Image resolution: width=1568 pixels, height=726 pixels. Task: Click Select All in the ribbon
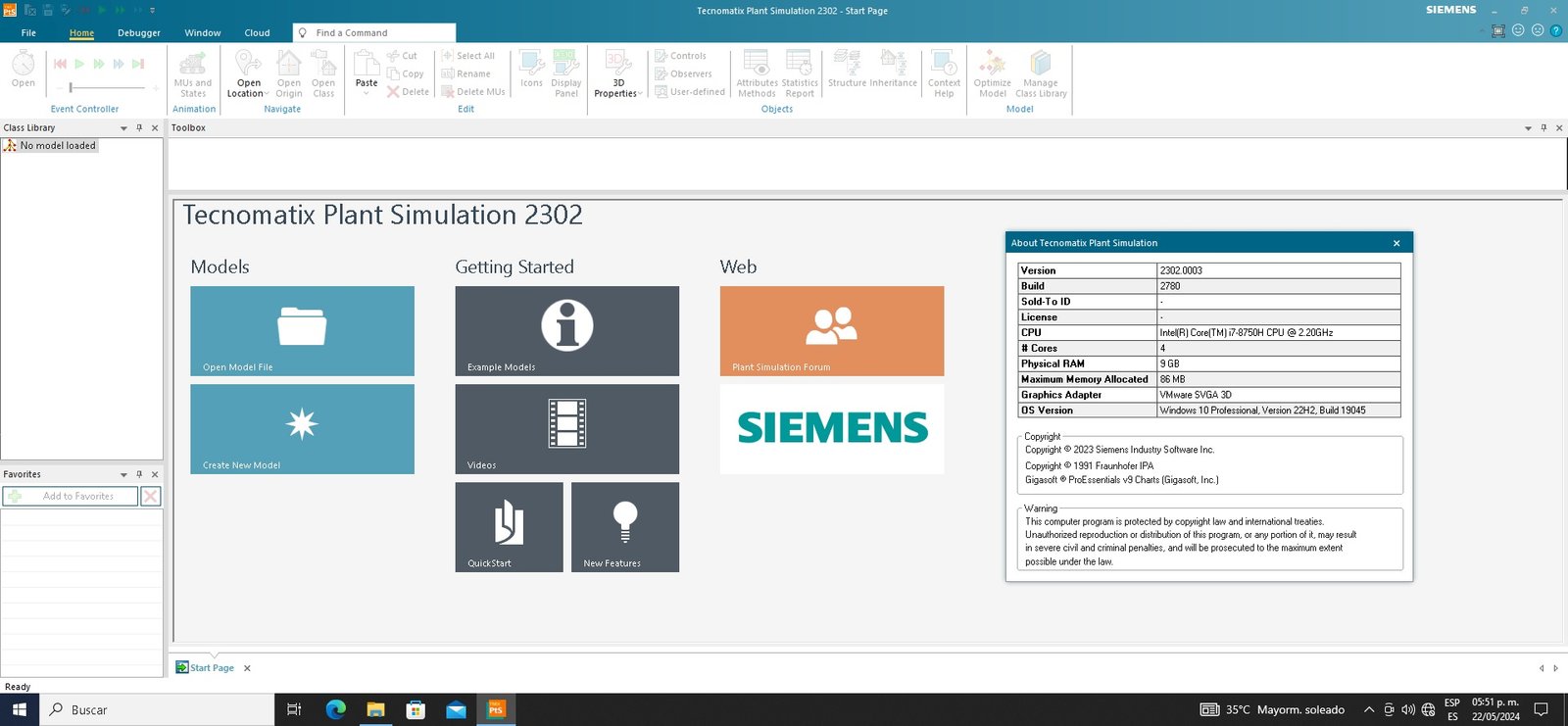click(x=468, y=56)
